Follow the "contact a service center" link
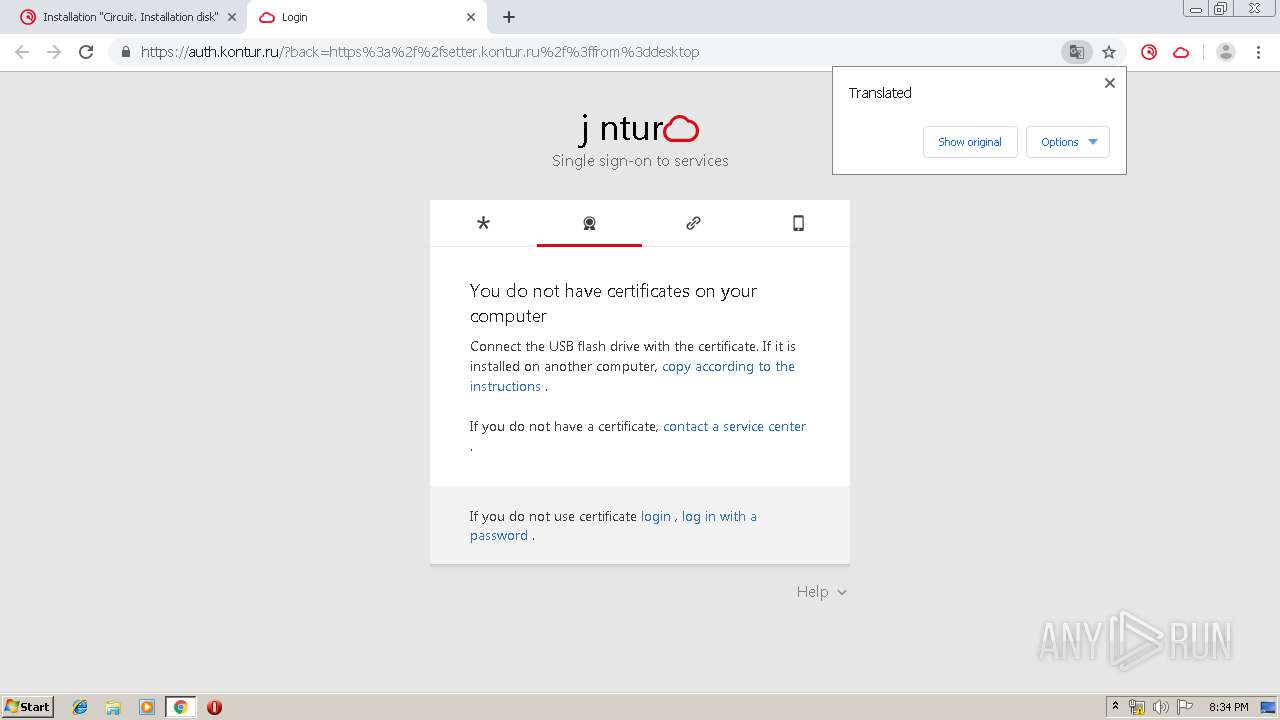 [734, 426]
